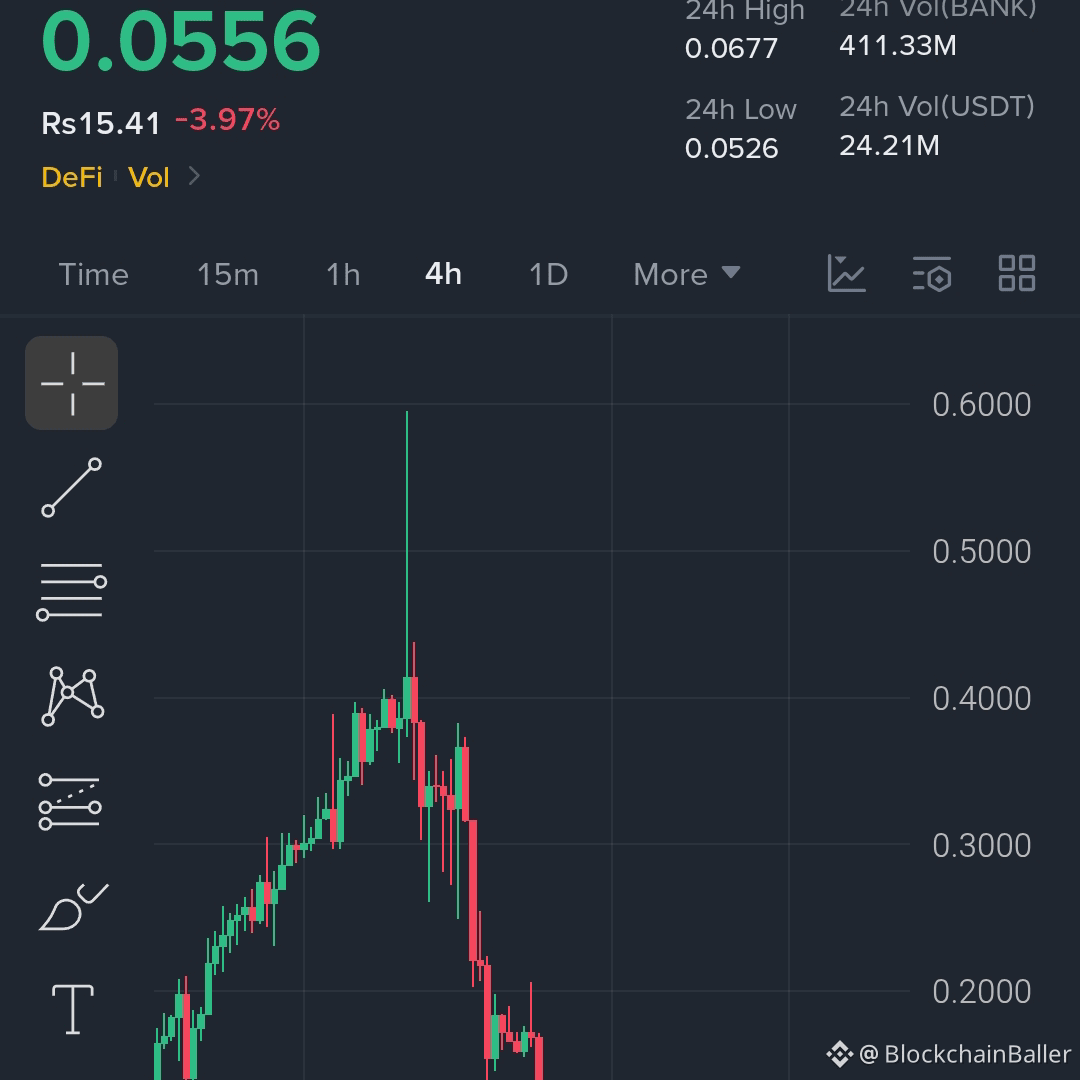
Task: Click the -3.97% change value
Action: tap(227, 120)
